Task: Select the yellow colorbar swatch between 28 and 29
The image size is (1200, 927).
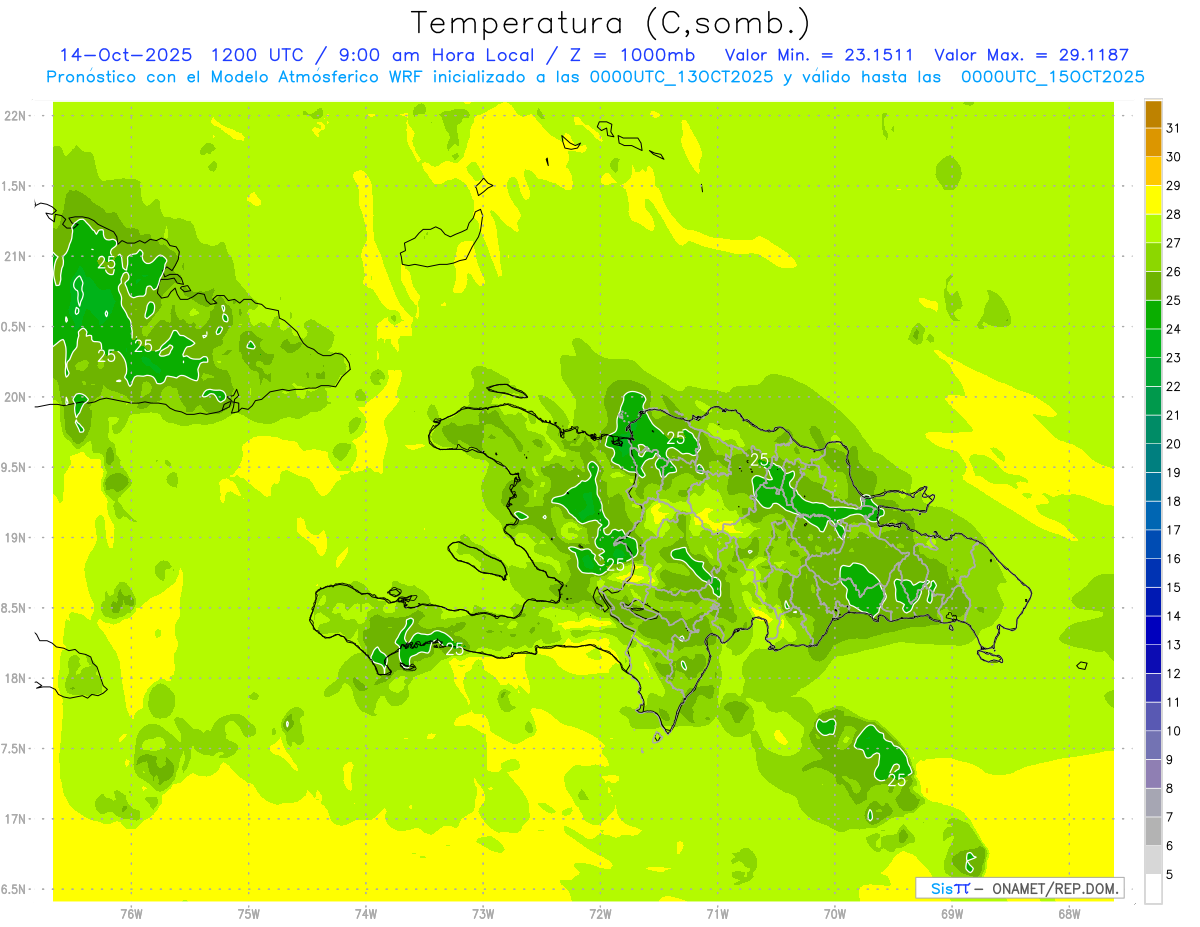Action: click(x=1153, y=200)
